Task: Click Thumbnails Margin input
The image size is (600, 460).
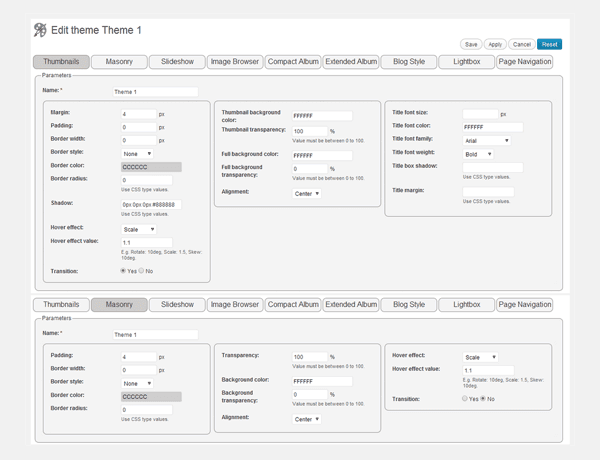Action: point(139,114)
